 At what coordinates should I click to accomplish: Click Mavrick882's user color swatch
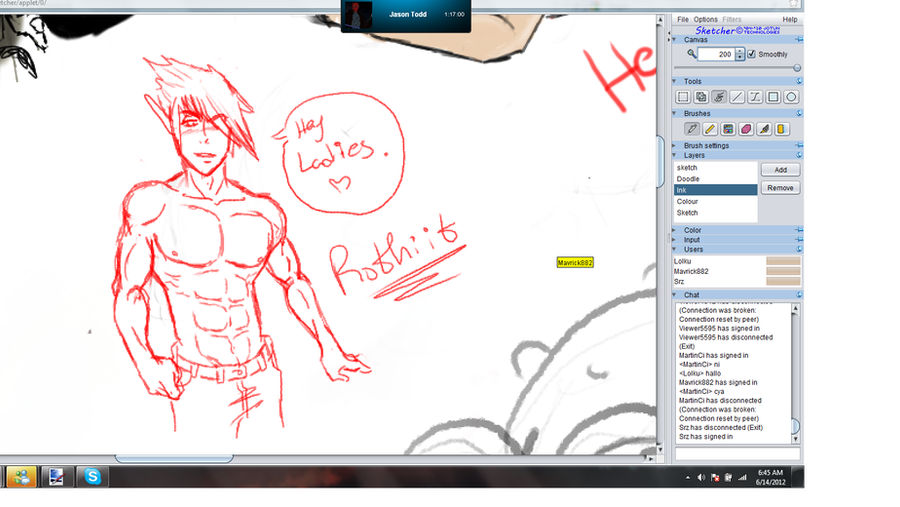(783, 271)
